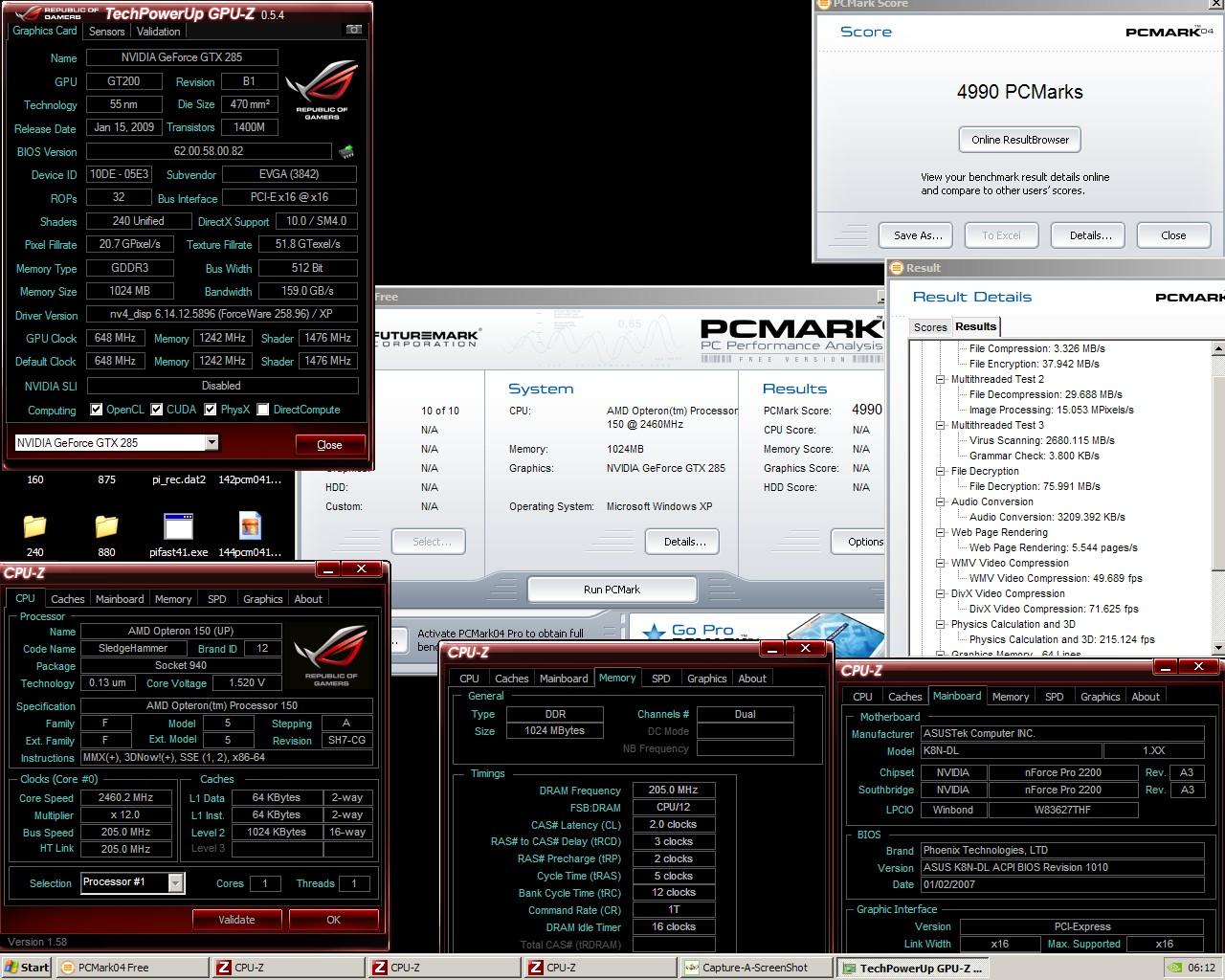Viewport: 1225px width, 980px height.
Task: Click the DRAM Frequency value 205.0 MHz
Action: tap(674, 790)
